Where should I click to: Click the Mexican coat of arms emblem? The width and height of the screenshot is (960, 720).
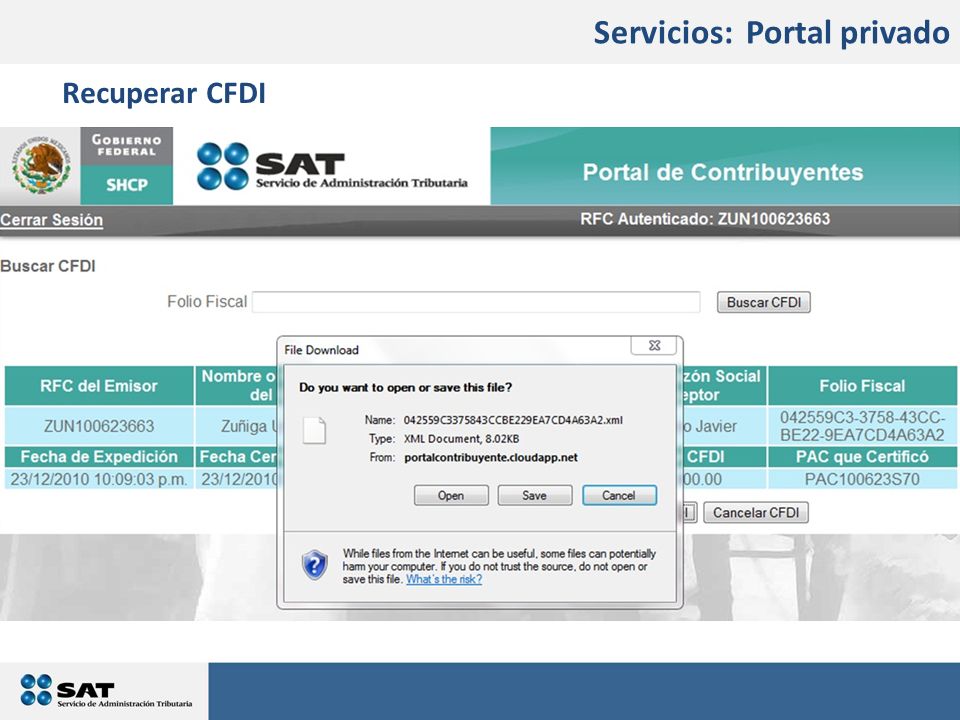[x=40, y=165]
